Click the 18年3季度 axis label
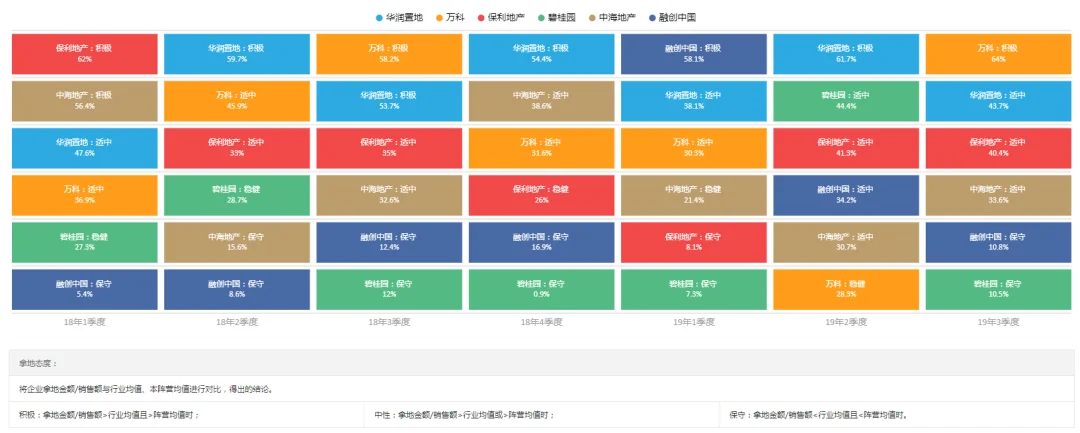The height and width of the screenshot is (433, 1080). [389, 322]
